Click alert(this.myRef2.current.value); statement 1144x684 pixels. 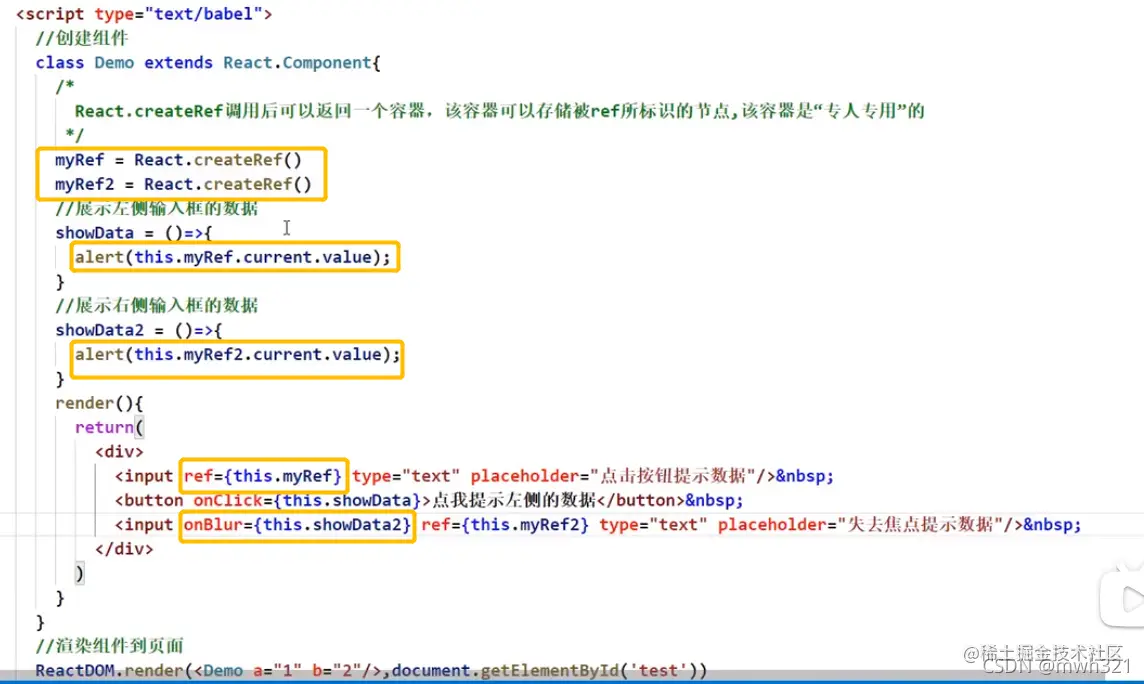pos(238,354)
